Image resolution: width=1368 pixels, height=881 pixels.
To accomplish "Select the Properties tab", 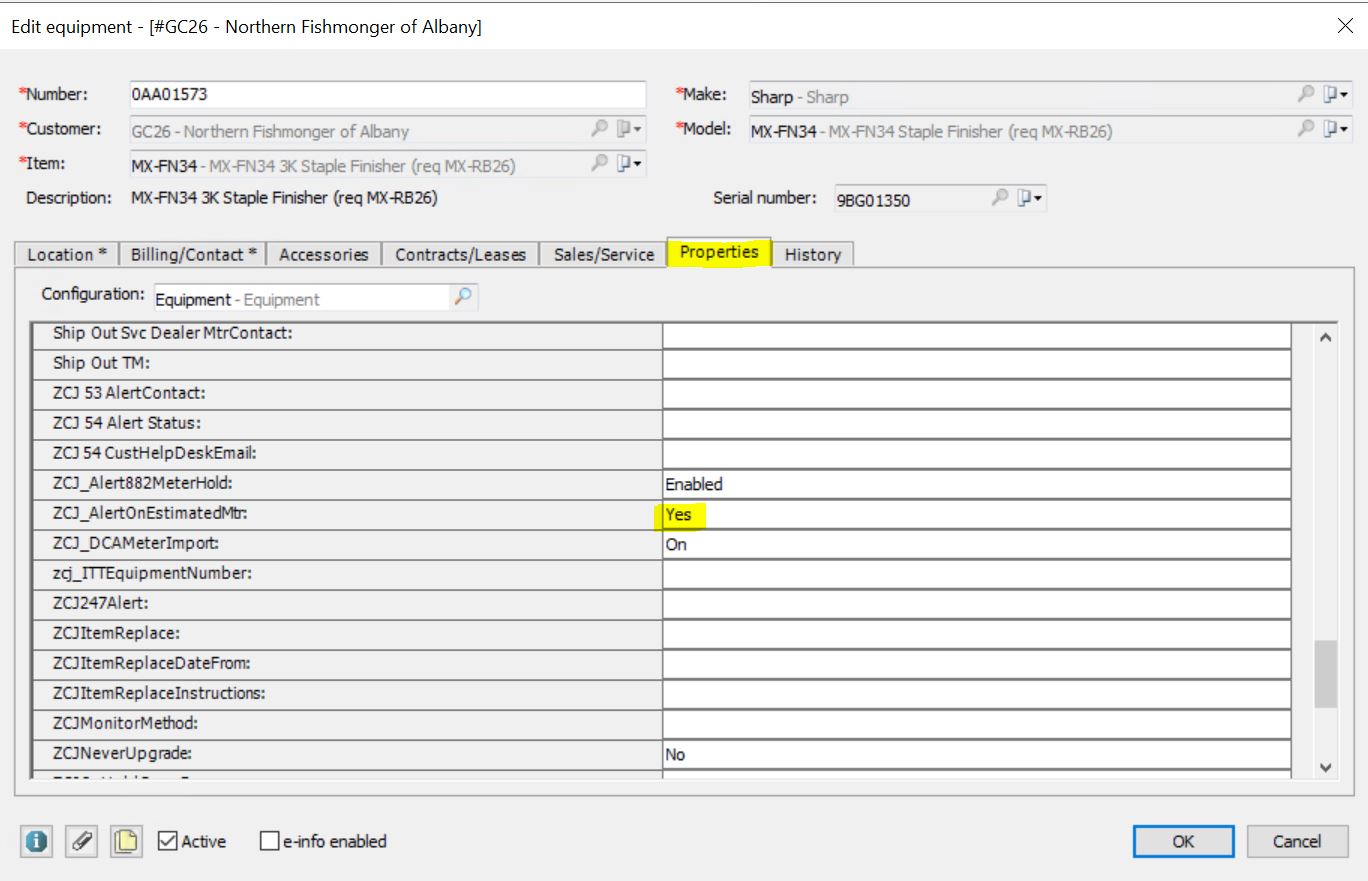I will 719,252.
